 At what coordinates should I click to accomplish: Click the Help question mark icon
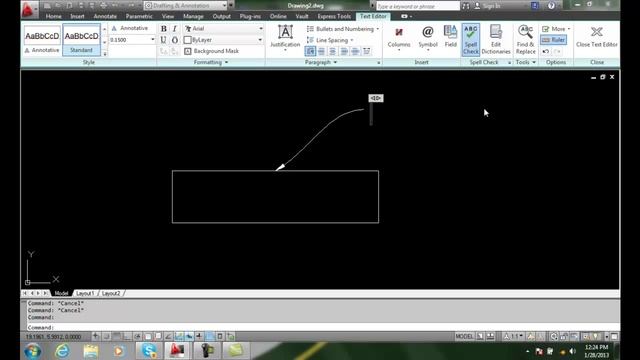pos(551,6)
